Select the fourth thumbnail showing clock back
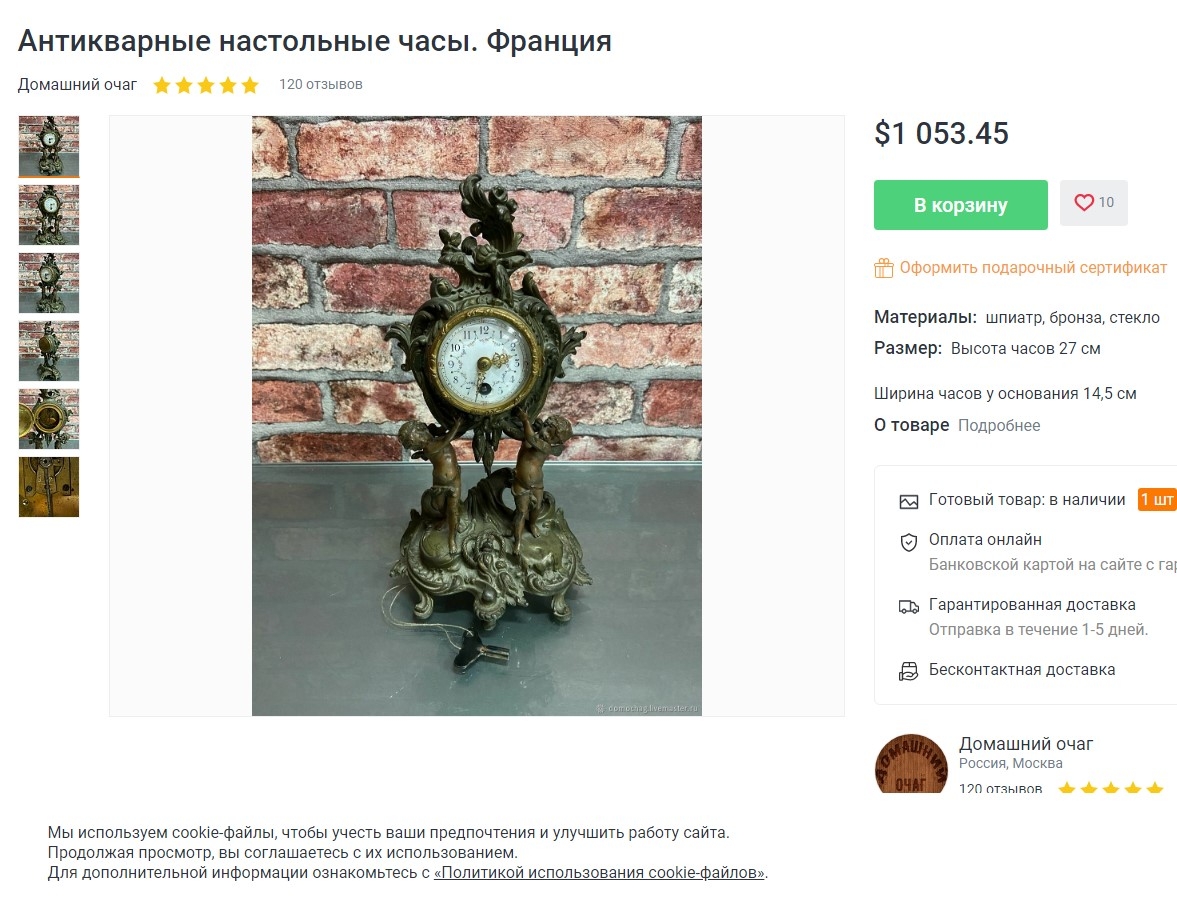 click(49, 351)
